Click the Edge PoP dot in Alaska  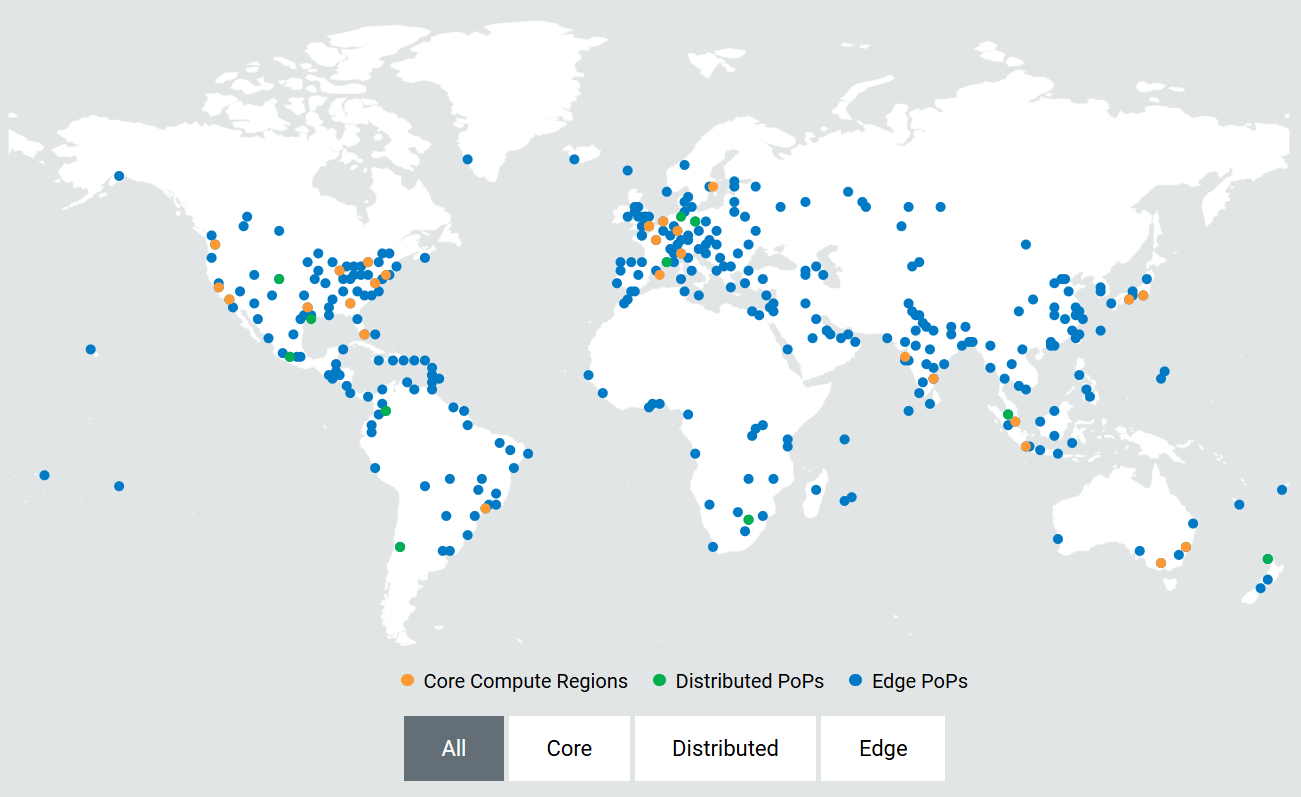point(119,176)
